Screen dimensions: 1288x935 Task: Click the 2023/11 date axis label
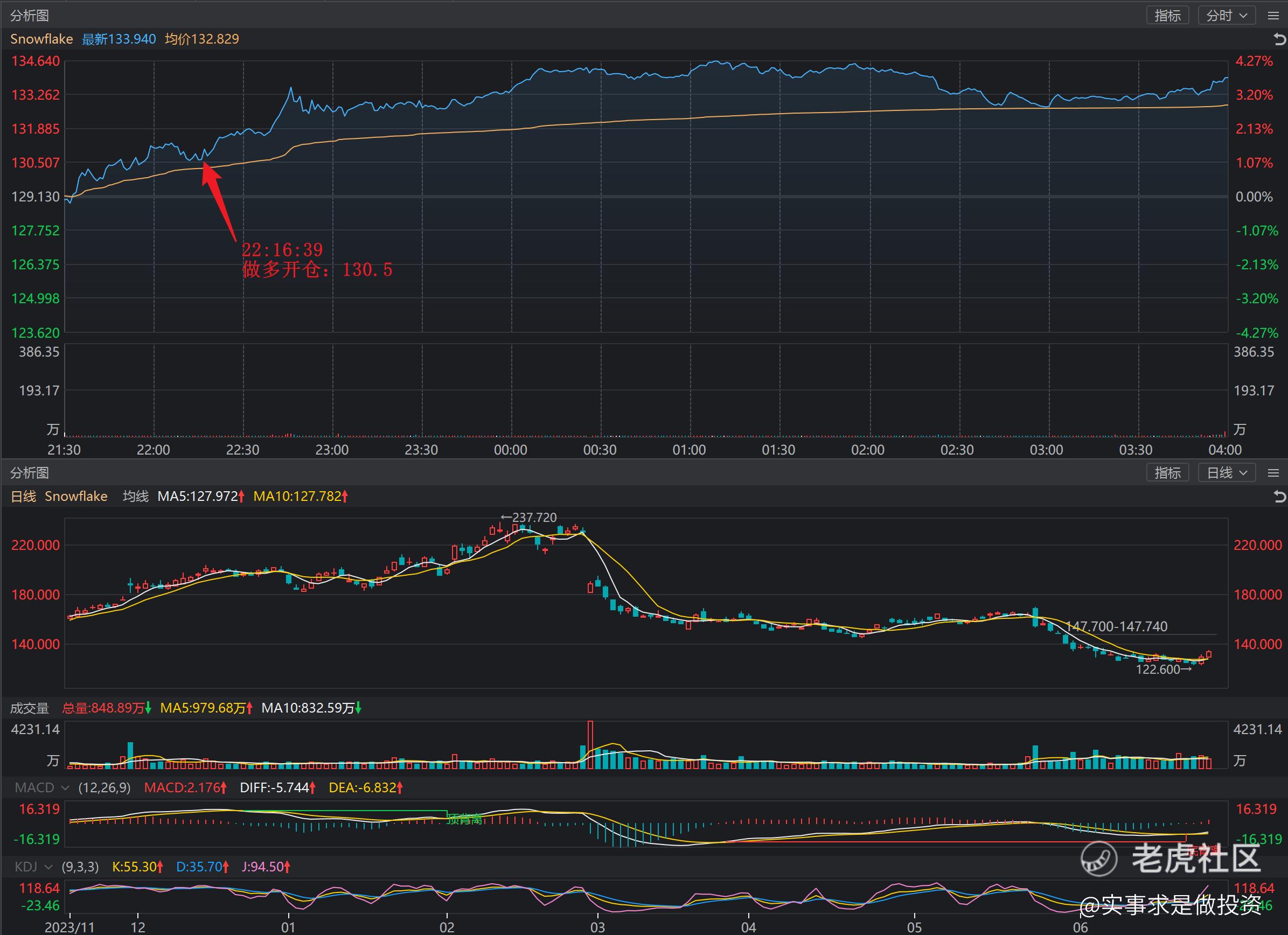click(x=69, y=927)
